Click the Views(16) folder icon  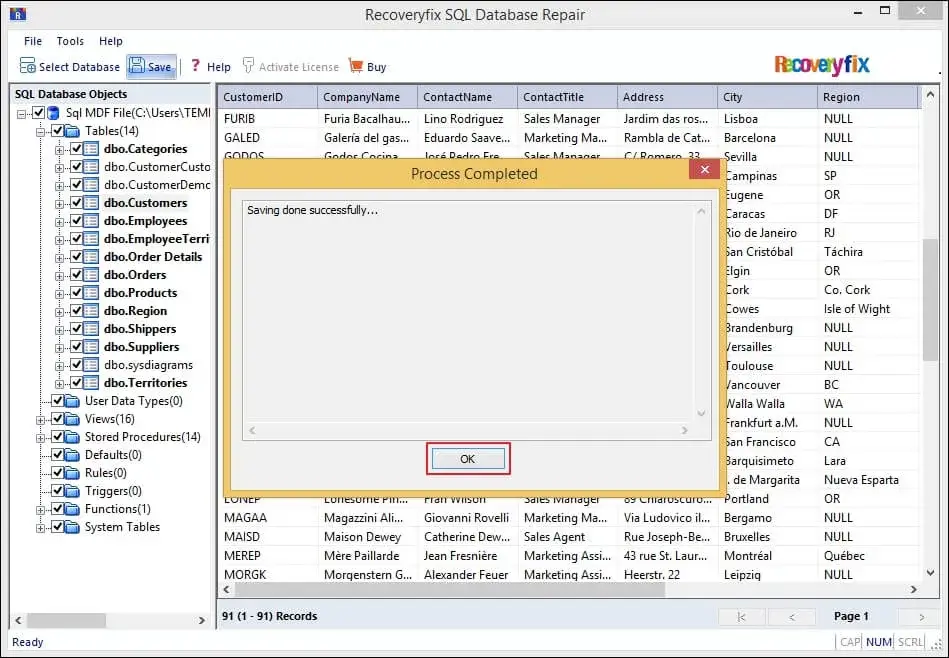click(x=72, y=419)
